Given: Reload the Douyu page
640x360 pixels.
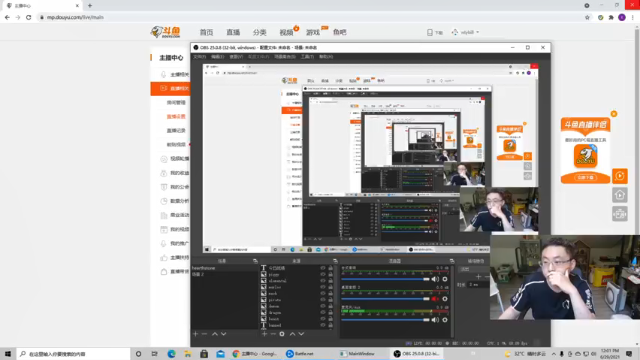Looking at the screenshot, I should 28,17.
